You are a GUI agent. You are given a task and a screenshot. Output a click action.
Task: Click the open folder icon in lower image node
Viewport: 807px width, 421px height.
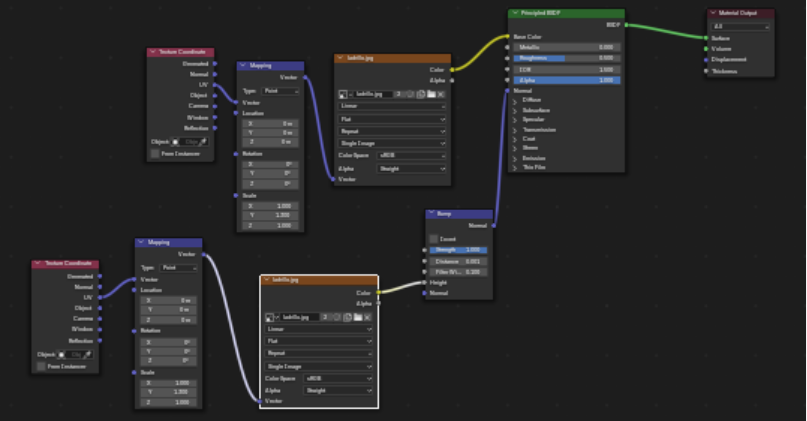pos(357,316)
